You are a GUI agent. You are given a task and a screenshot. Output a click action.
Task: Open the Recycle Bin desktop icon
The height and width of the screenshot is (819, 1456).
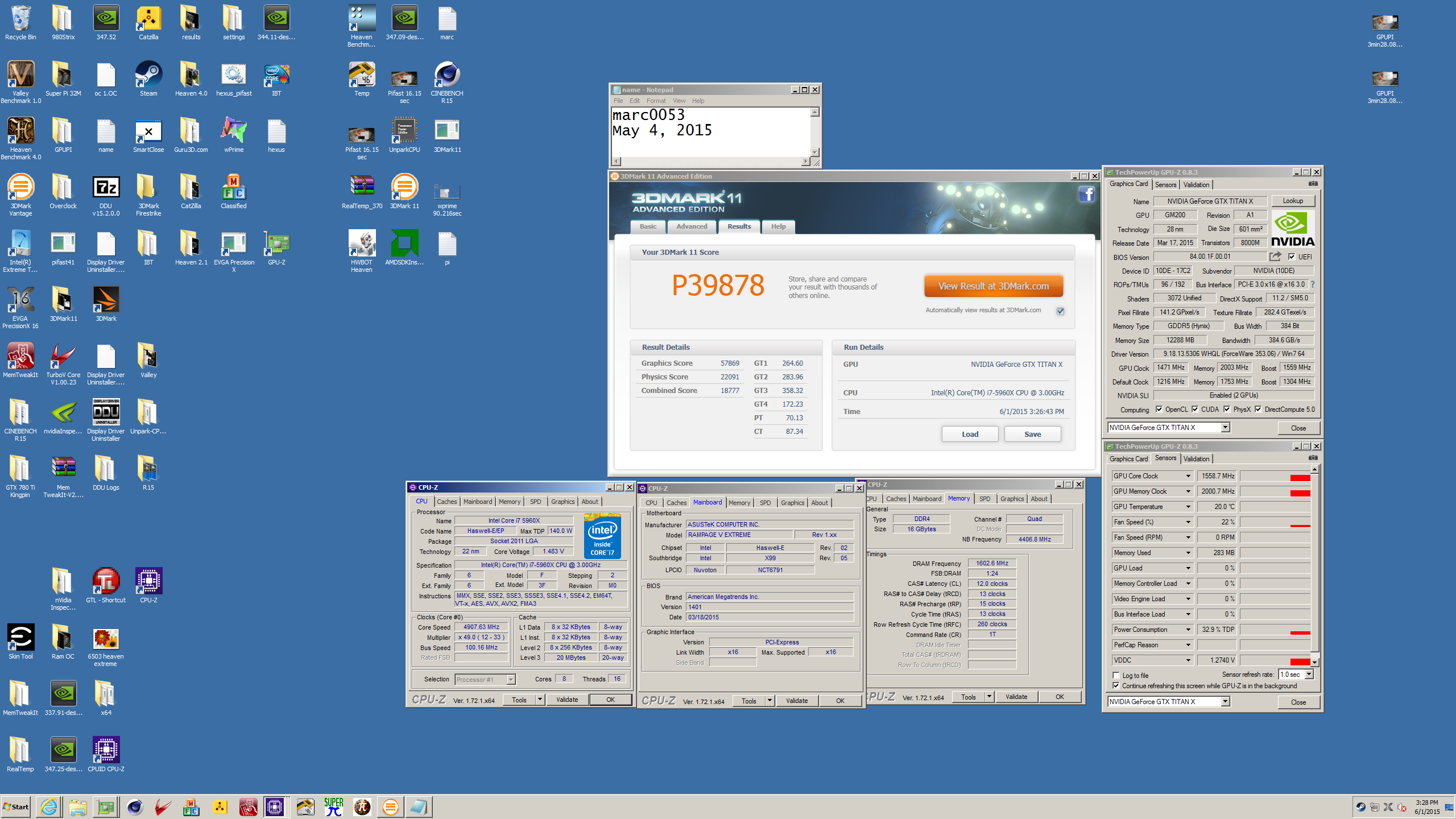pyautogui.click(x=20, y=23)
